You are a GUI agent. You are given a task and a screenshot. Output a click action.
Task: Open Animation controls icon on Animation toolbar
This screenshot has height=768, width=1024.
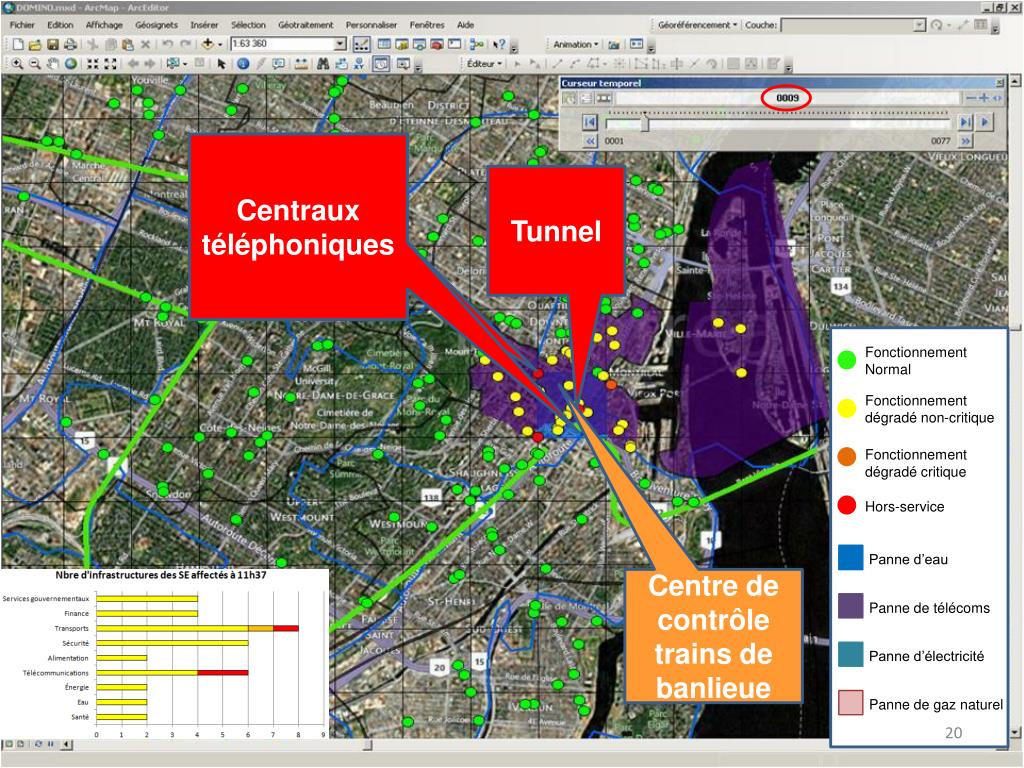(x=637, y=44)
